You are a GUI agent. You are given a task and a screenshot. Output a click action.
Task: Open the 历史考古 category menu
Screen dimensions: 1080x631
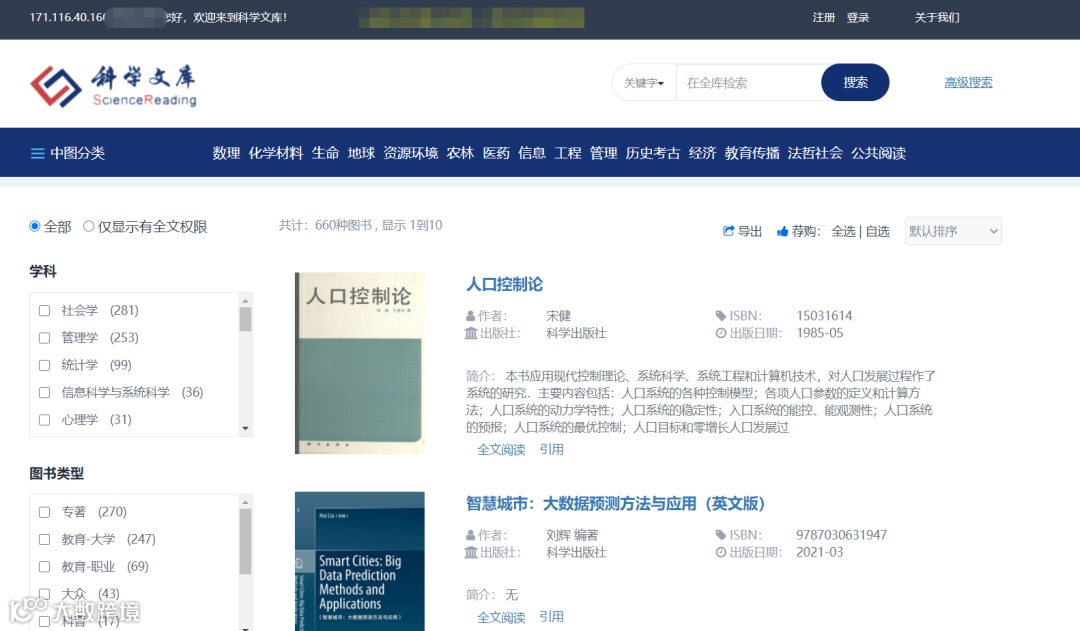pos(653,153)
